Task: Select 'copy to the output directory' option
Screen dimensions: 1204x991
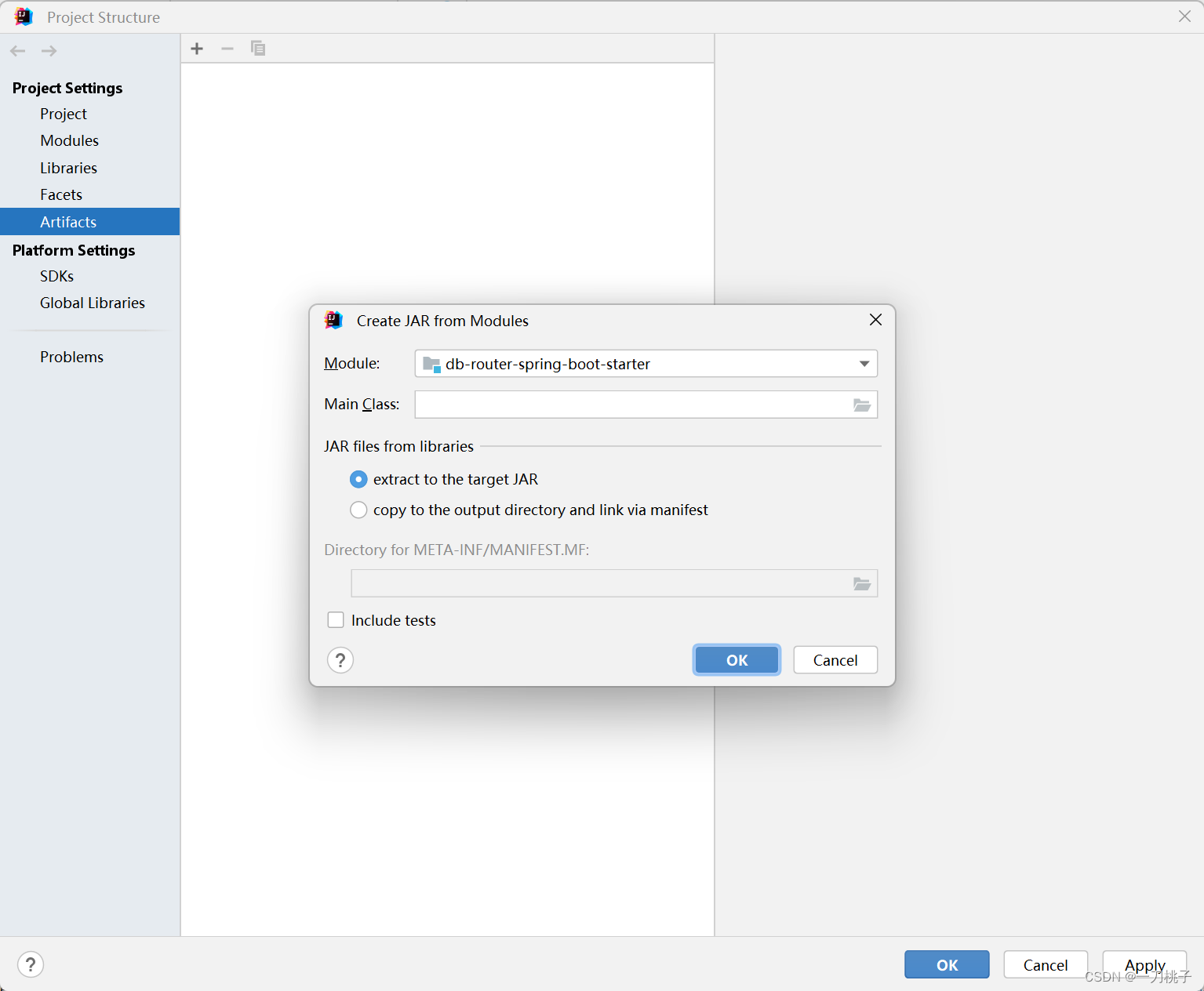Action: (358, 510)
